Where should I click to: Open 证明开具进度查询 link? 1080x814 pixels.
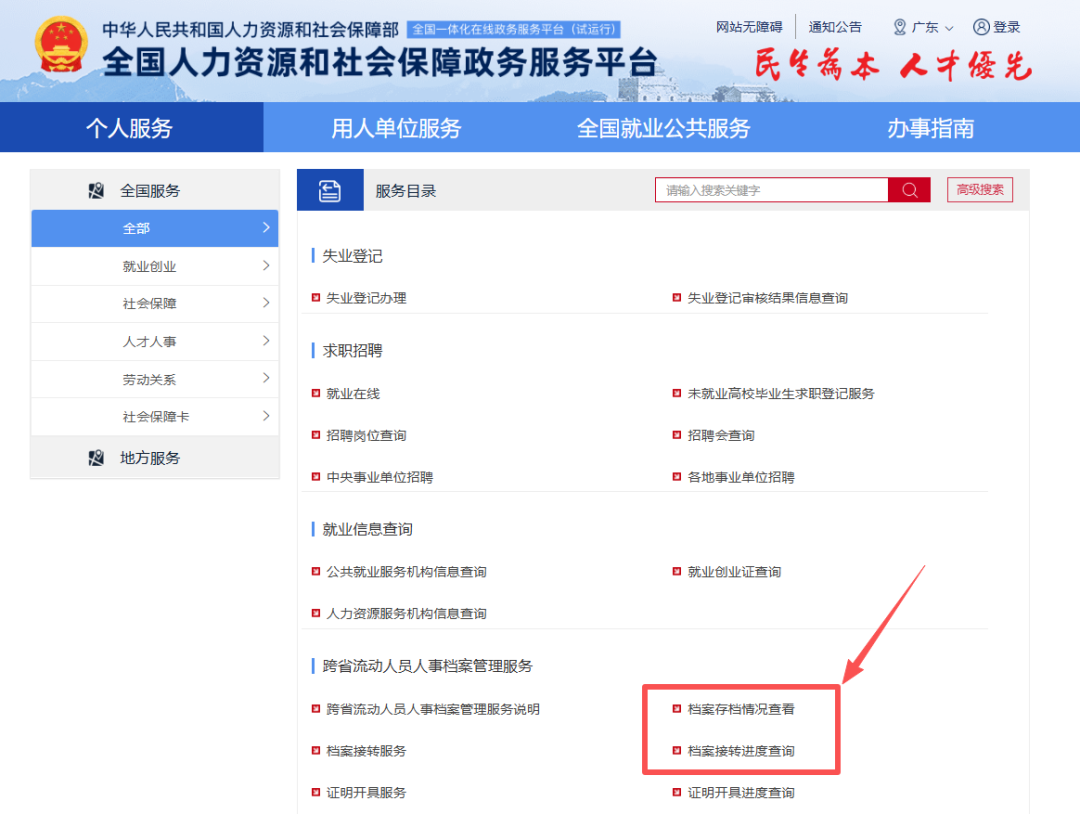(x=740, y=793)
